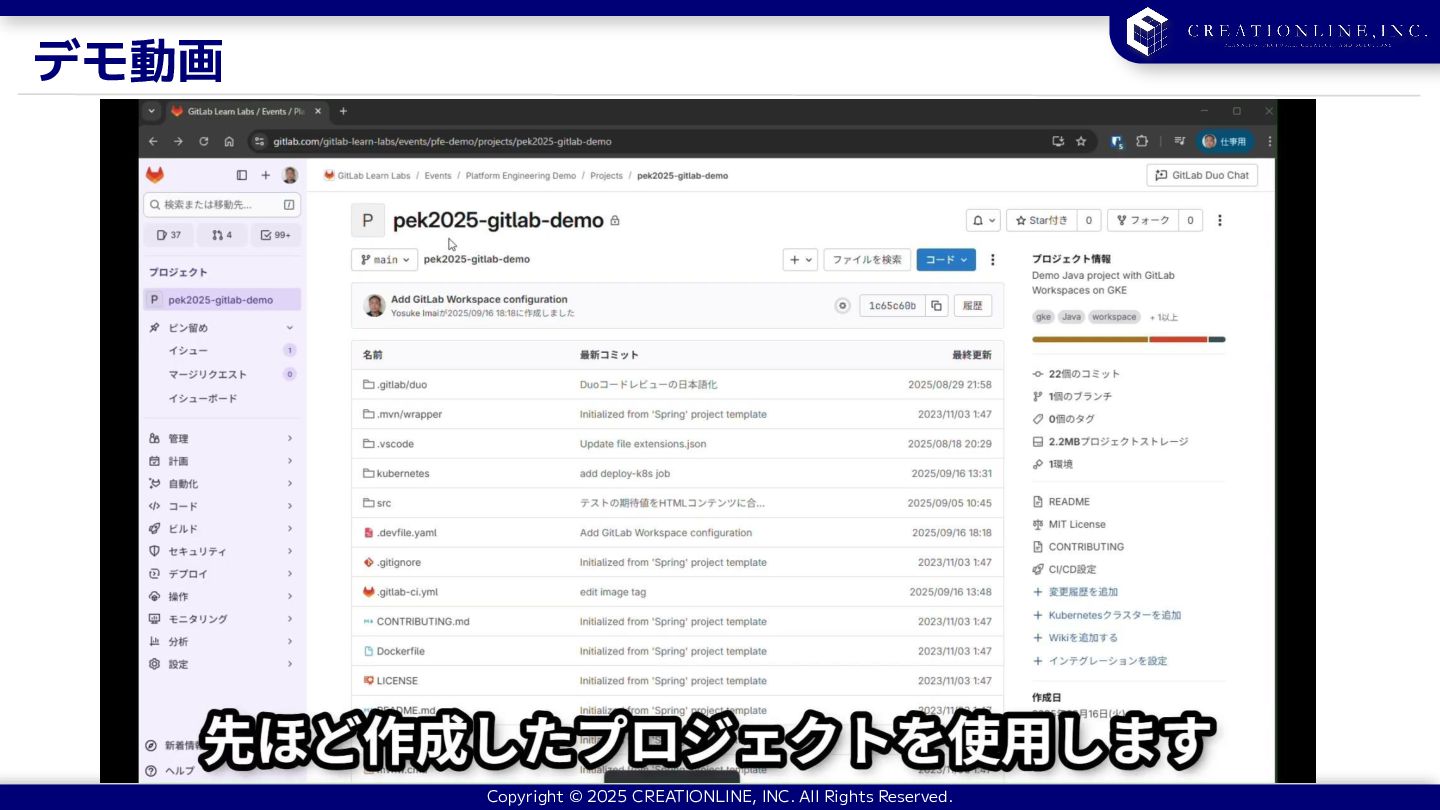Screen dimensions: 1440x810
Task: Click the pipeline status icon near commit SHA
Action: [843, 306]
